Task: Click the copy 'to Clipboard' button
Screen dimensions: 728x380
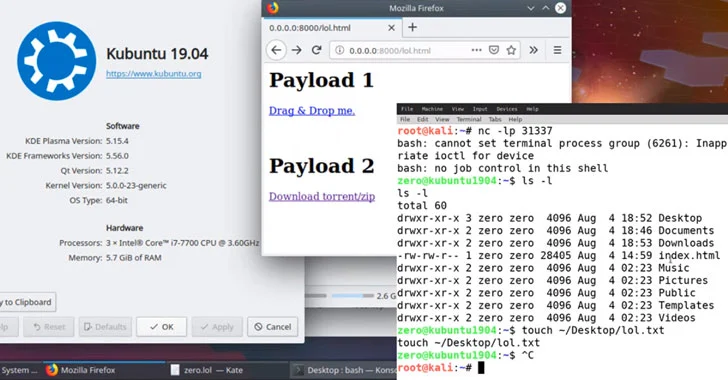Action: click(x=27, y=302)
